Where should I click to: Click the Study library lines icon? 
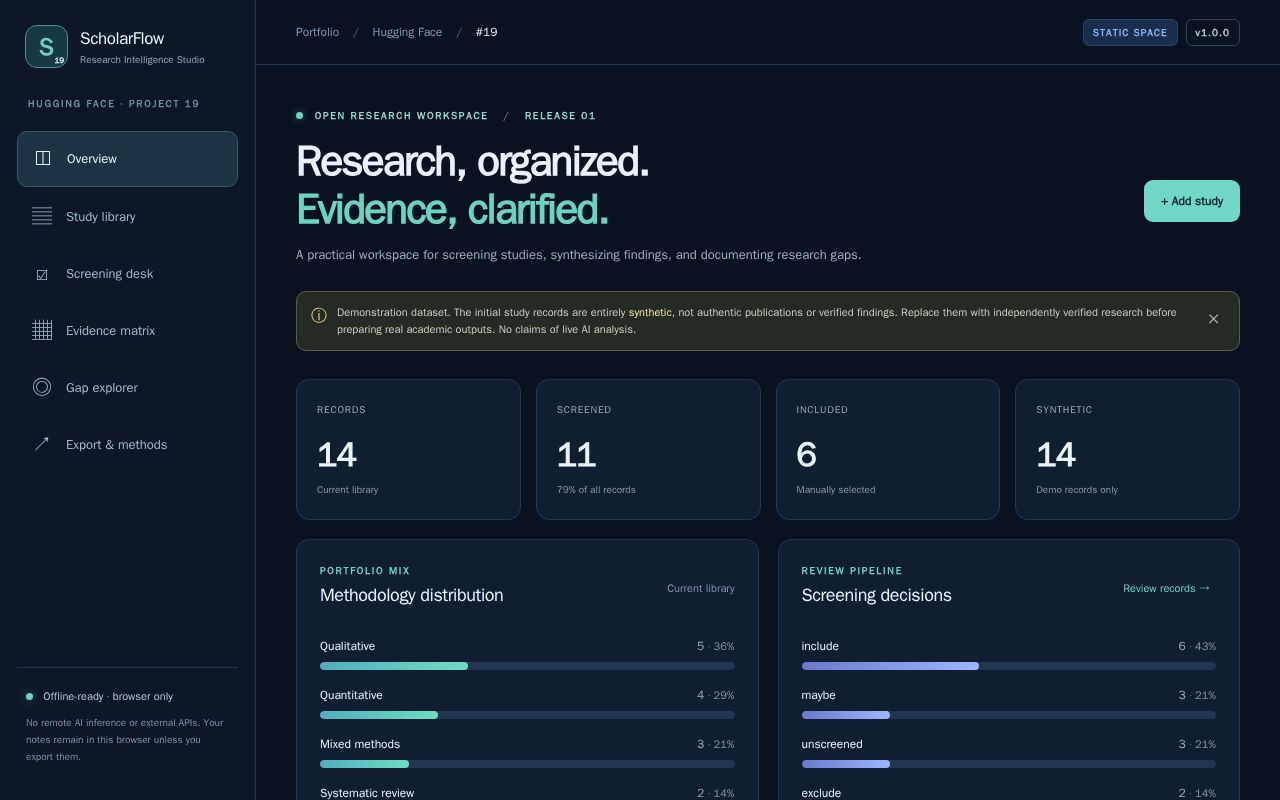click(x=42, y=216)
